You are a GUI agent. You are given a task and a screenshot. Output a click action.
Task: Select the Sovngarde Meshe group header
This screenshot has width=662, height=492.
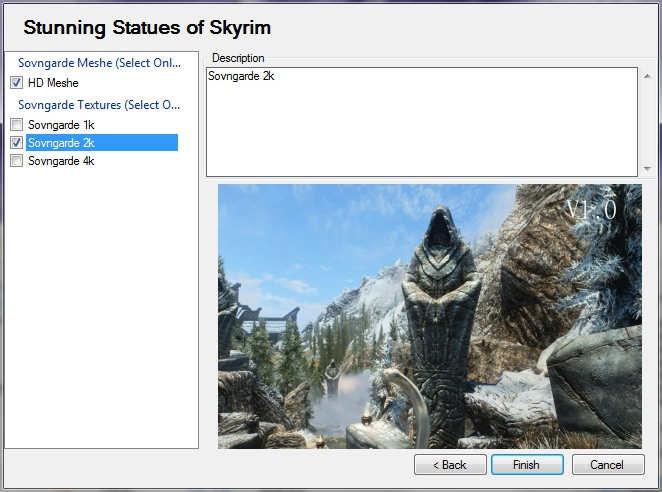pyautogui.click(x=99, y=63)
